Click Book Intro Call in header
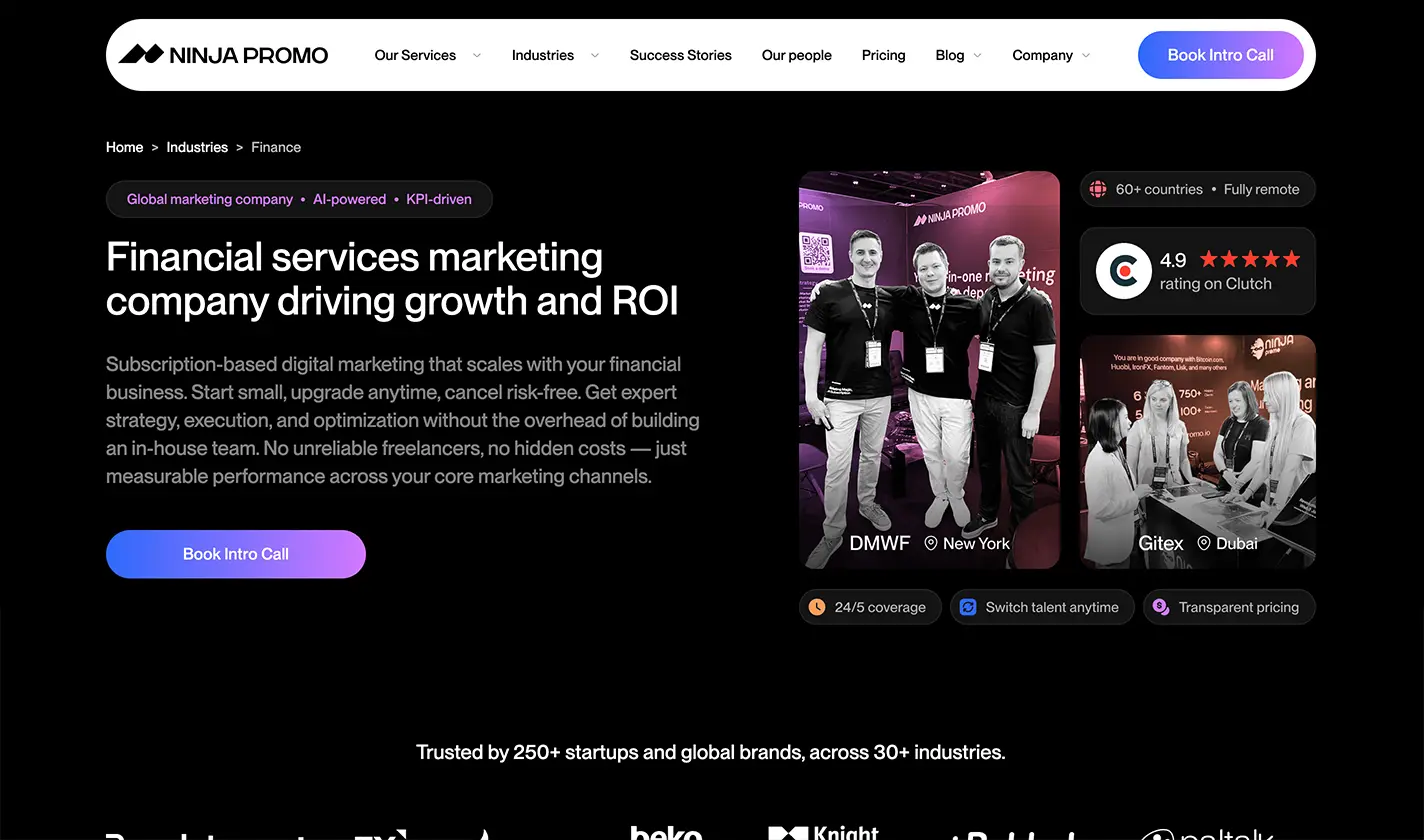Screen dimensions: 1424x840 pos(1221,55)
